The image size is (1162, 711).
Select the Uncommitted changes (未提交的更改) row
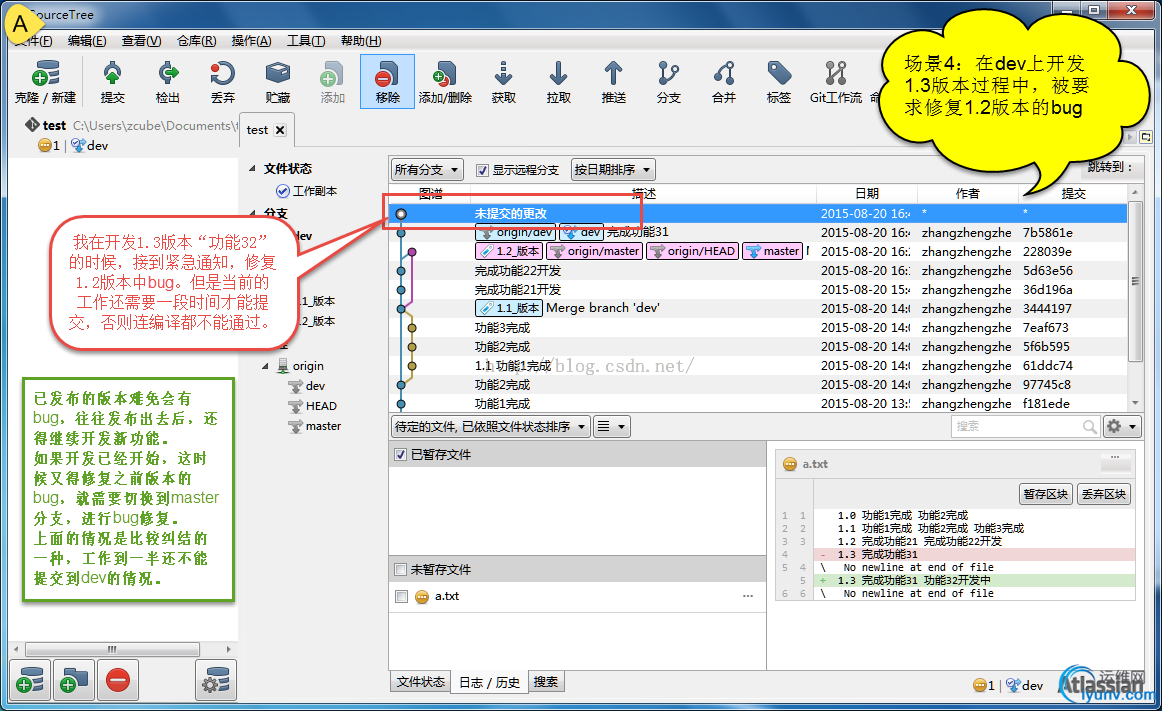(x=757, y=214)
